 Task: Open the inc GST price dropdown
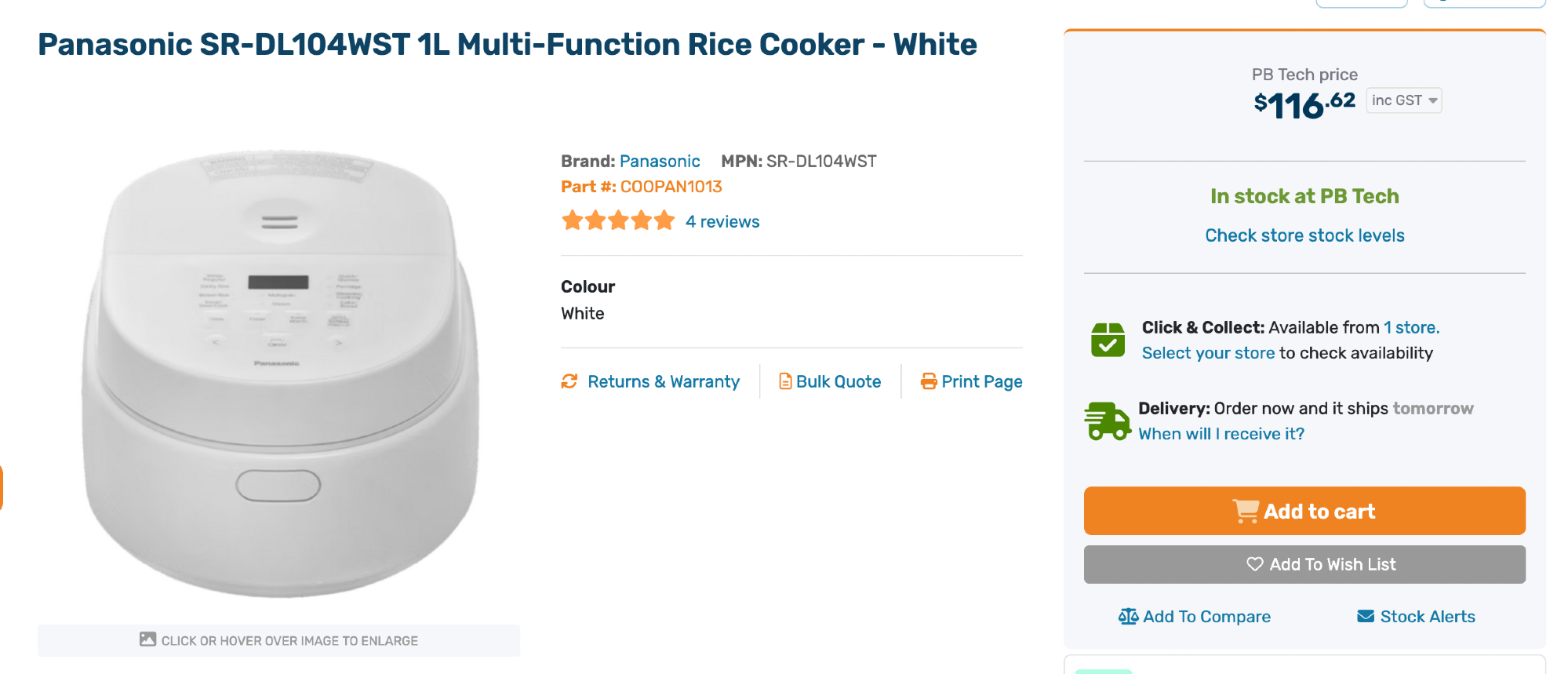coord(1403,100)
